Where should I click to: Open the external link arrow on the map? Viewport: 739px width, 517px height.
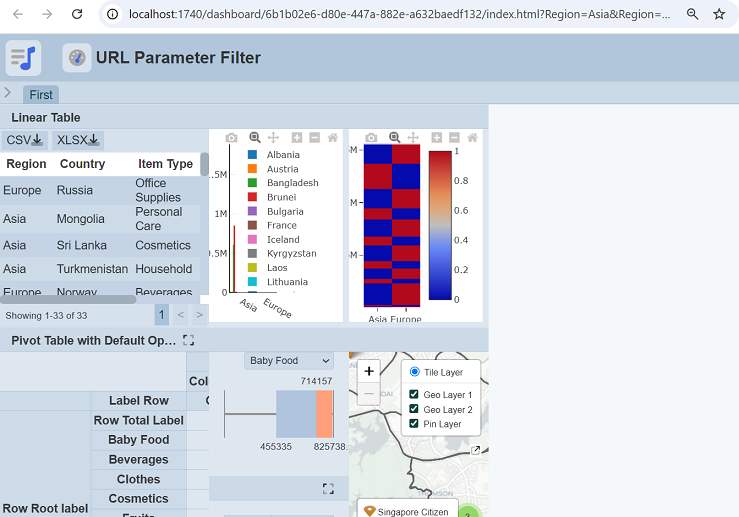point(476,450)
